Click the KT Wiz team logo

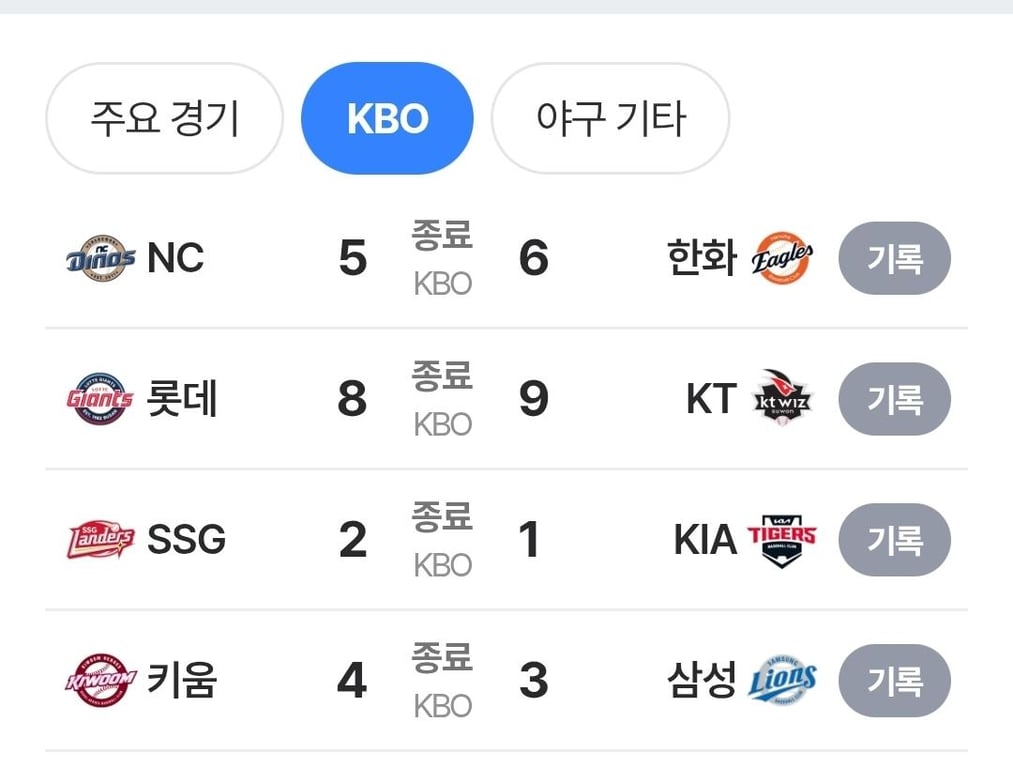[783, 399]
